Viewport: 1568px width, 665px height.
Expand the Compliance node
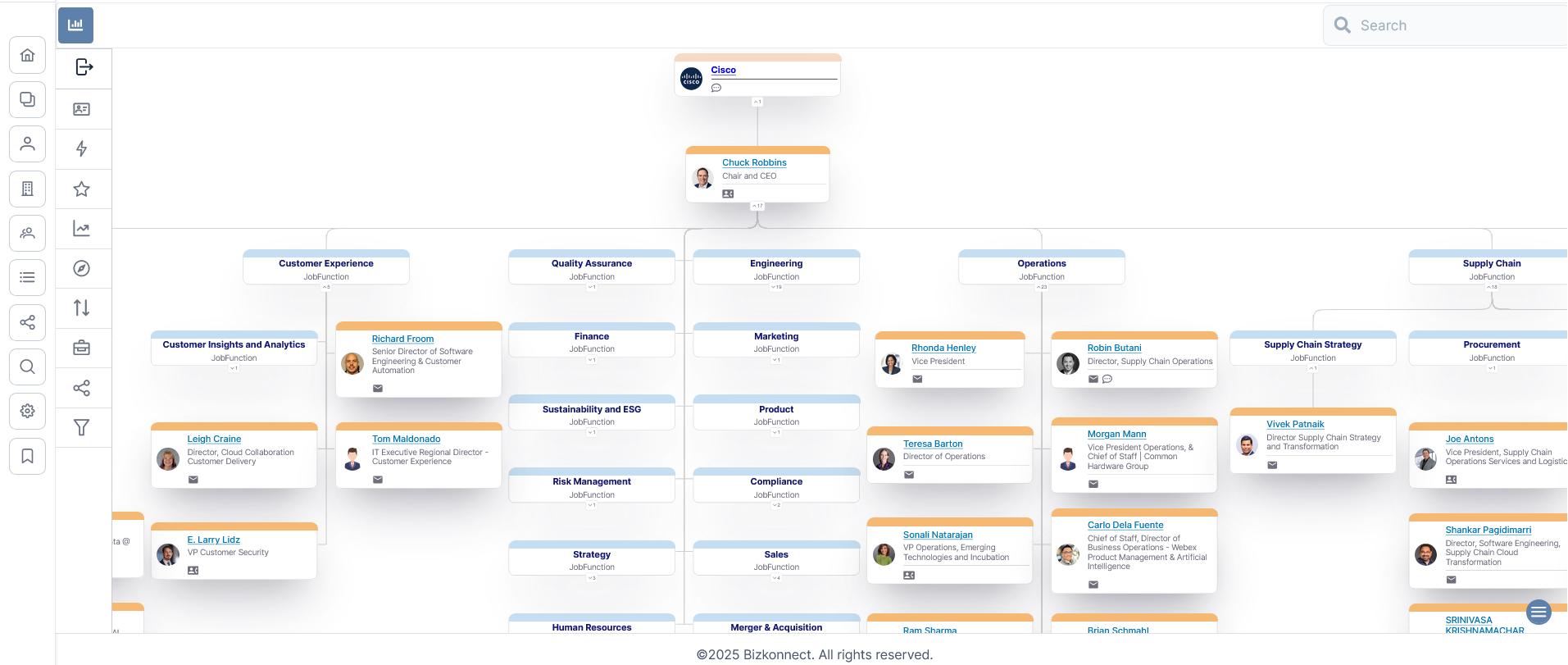coord(776,505)
